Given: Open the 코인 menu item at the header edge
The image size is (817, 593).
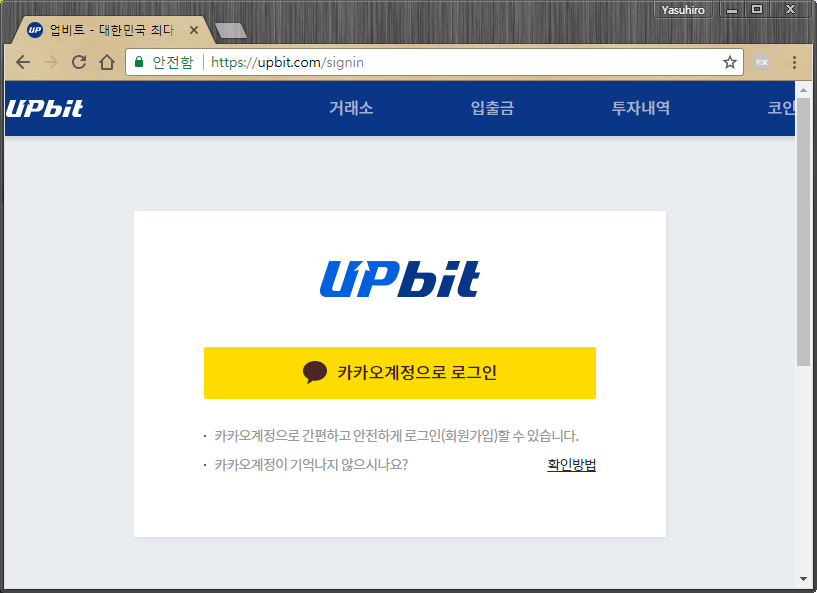Looking at the screenshot, I should [x=781, y=108].
